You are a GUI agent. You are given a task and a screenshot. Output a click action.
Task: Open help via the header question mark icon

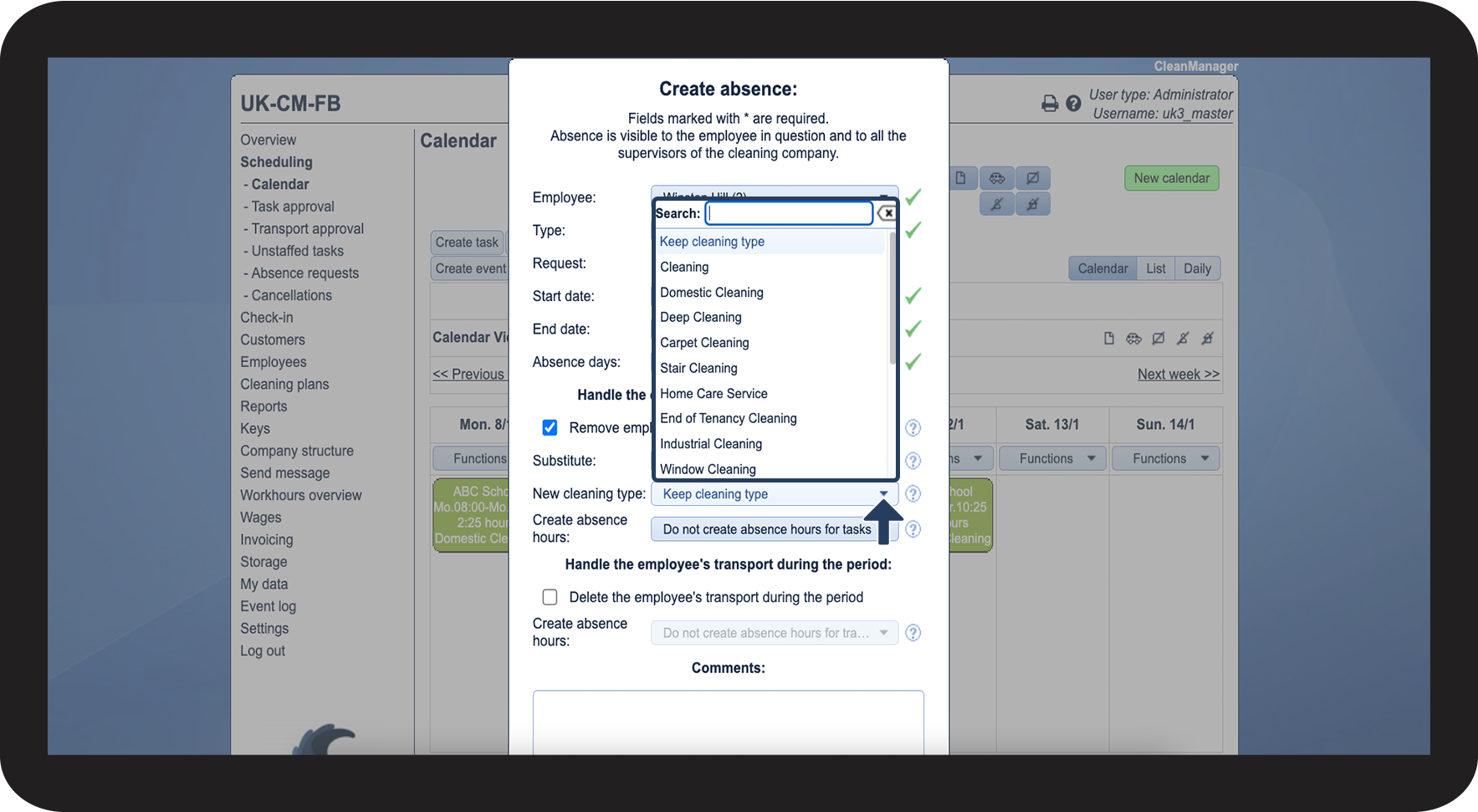coord(1073,104)
